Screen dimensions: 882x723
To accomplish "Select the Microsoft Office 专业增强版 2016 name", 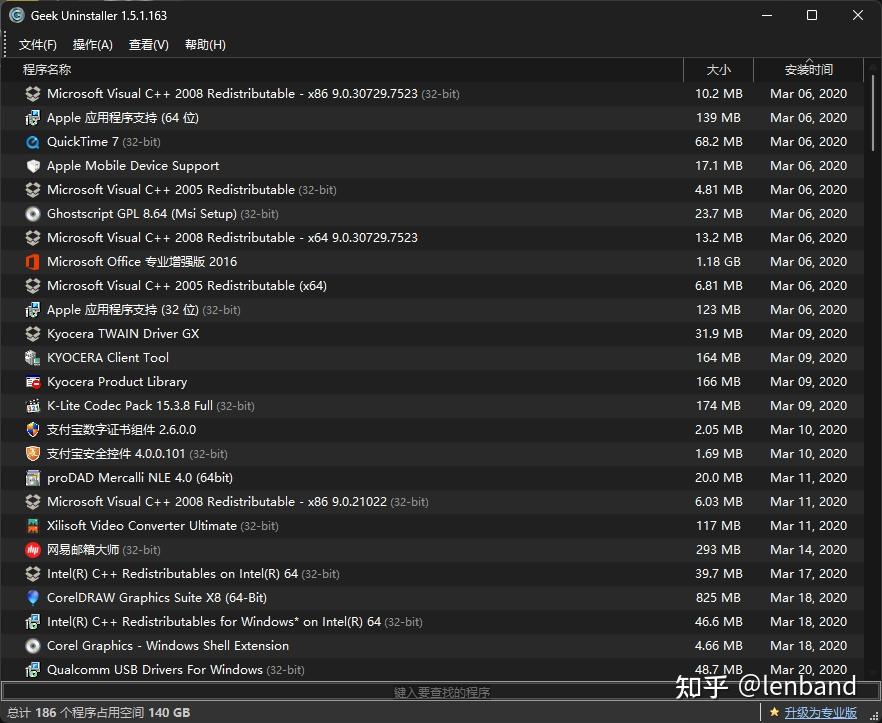I will point(142,262).
